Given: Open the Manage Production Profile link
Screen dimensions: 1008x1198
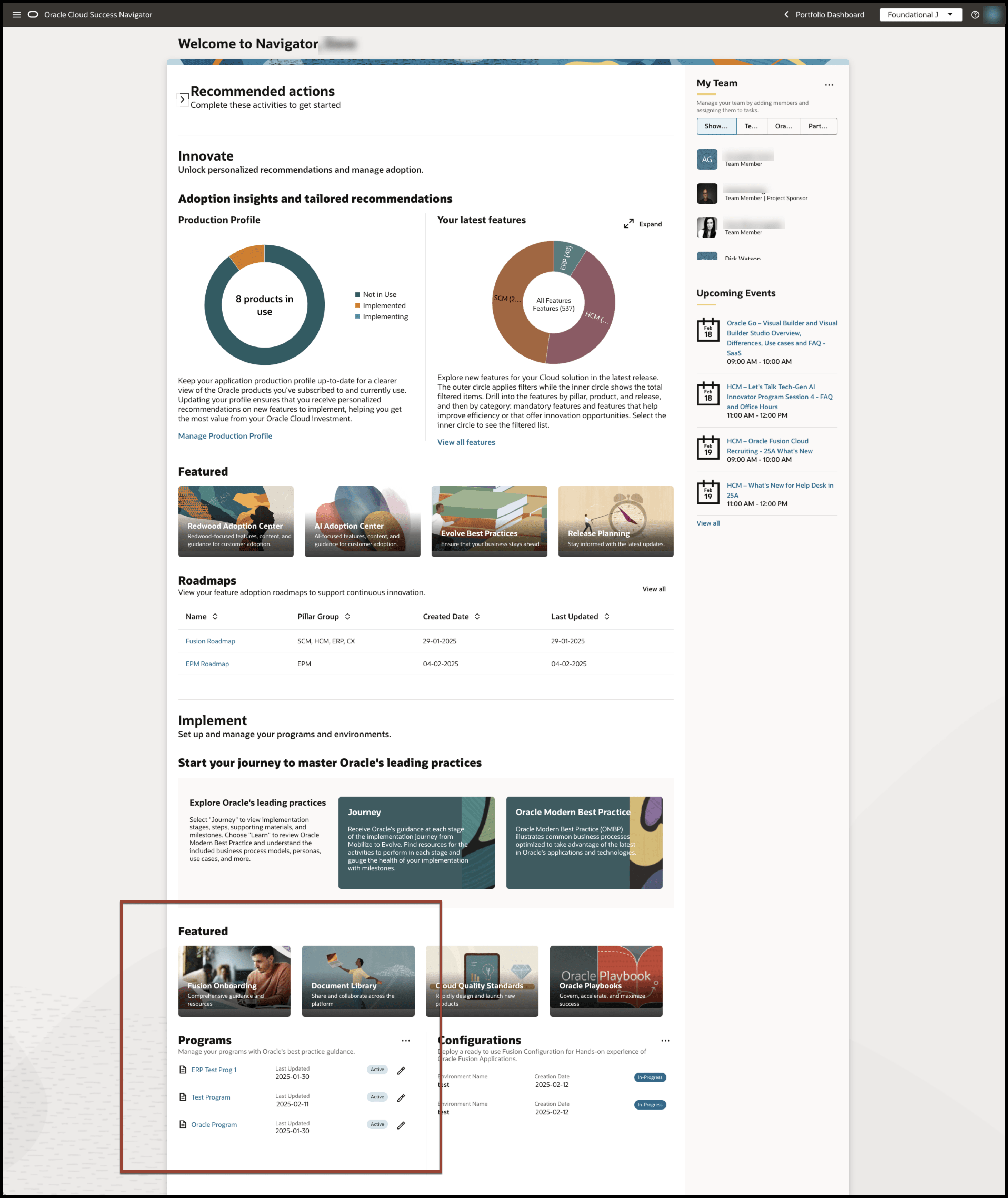Looking at the screenshot, I should click(224, 435).
